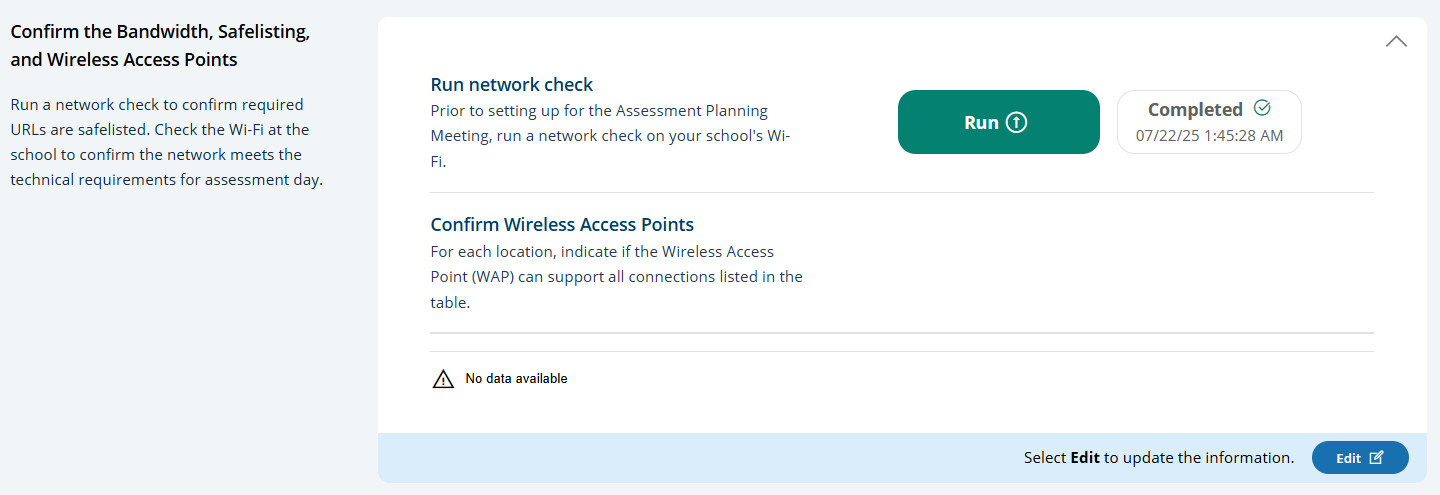Click the No data available message

516,379
